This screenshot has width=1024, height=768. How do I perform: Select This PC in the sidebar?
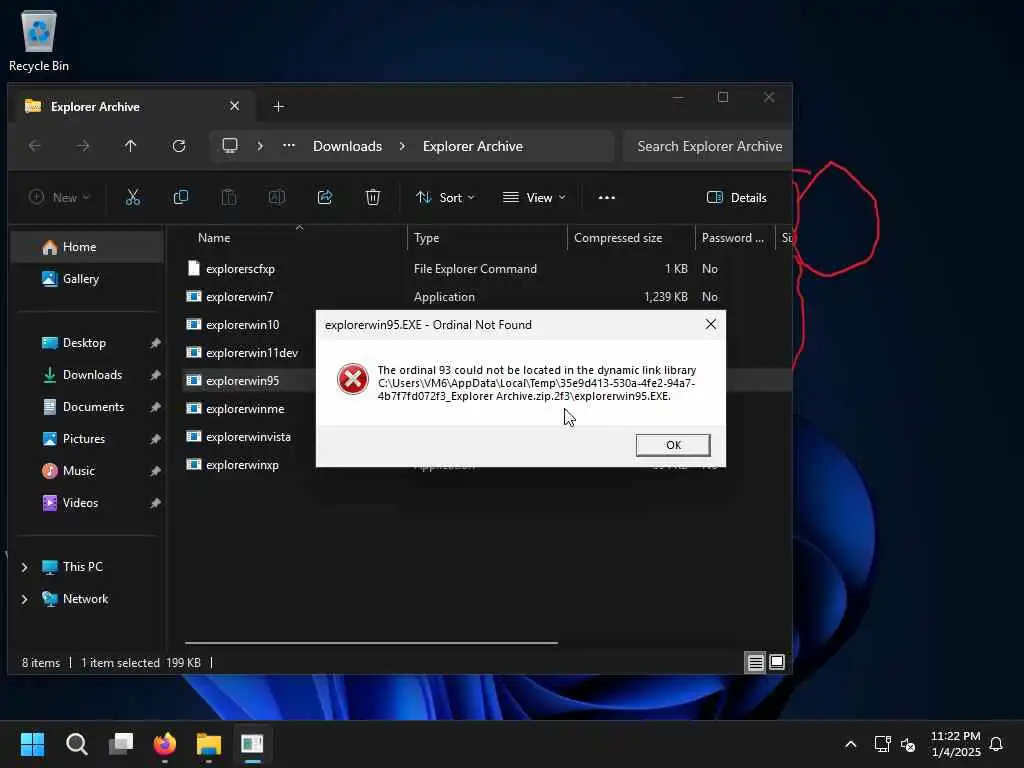pyautogui.click(x=82, y=567)
